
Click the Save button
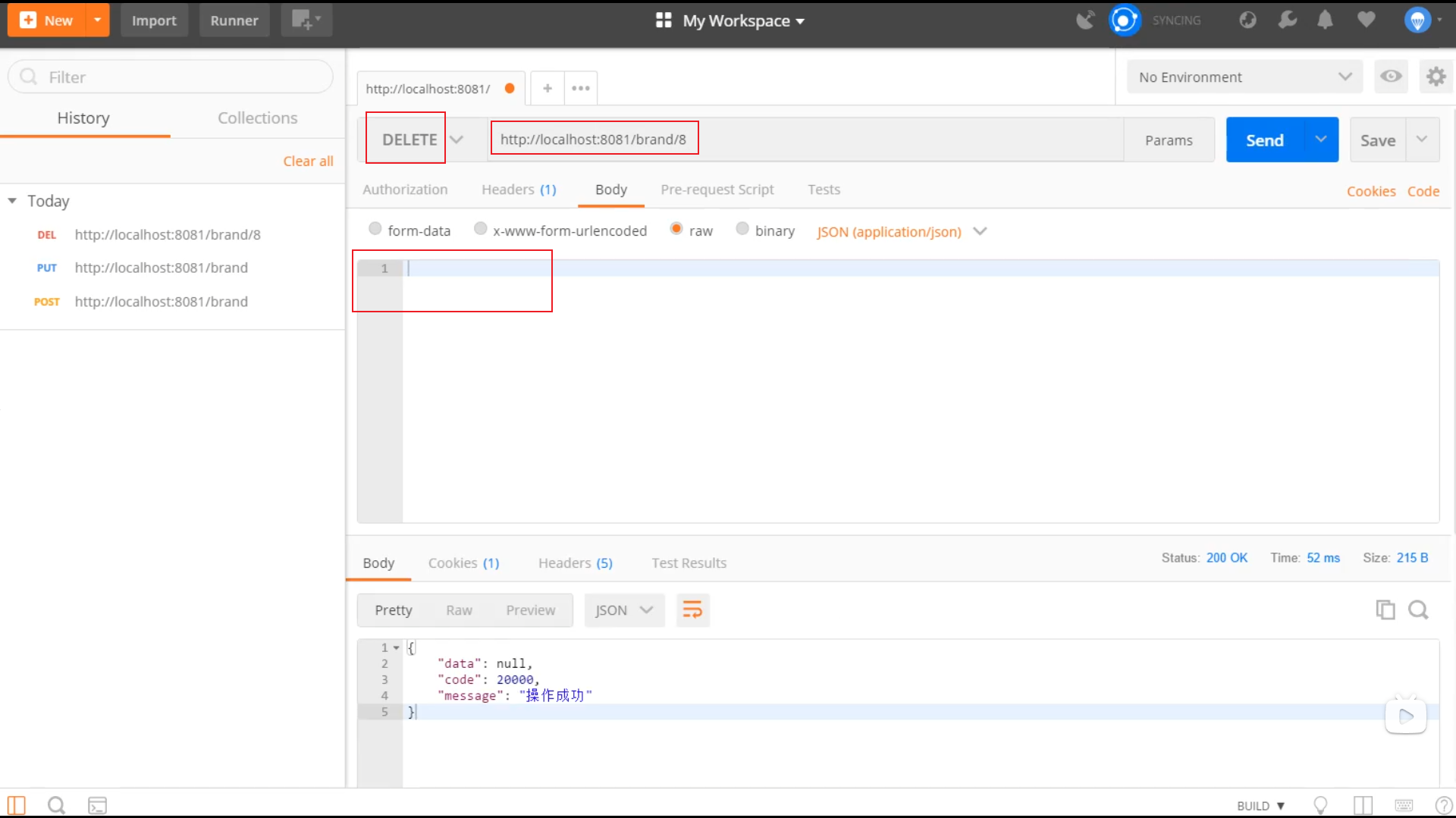click(1378, 139)
